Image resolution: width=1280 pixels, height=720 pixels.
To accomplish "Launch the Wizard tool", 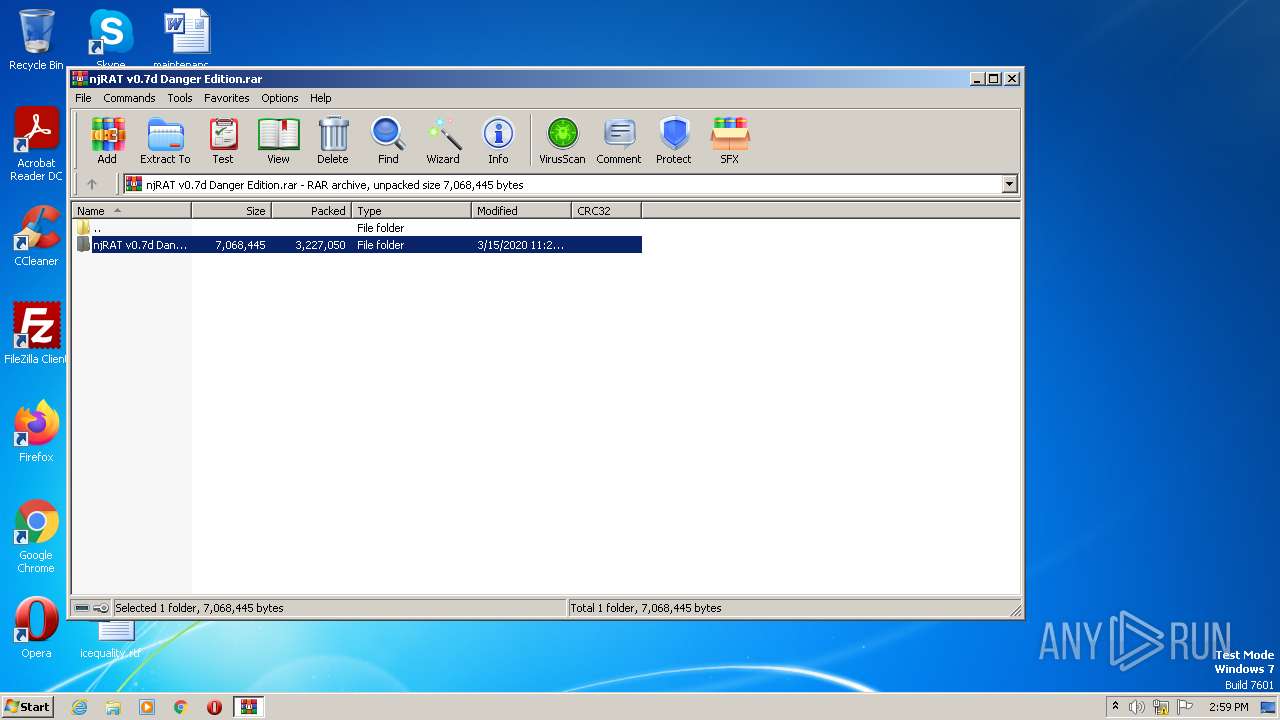I will coord(443,141).
